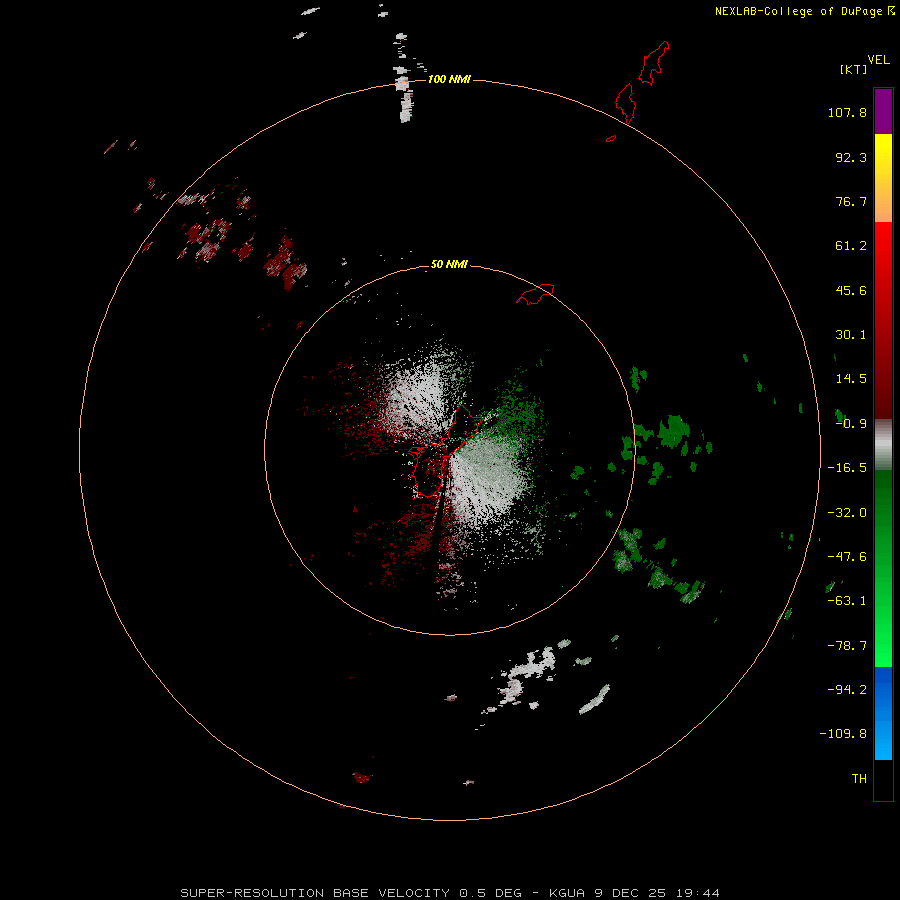Image resolution: width=900 pixels, height=900 pixels.
Task: Click the blue segment of the velocity color bar
Action: coord(883,713)
